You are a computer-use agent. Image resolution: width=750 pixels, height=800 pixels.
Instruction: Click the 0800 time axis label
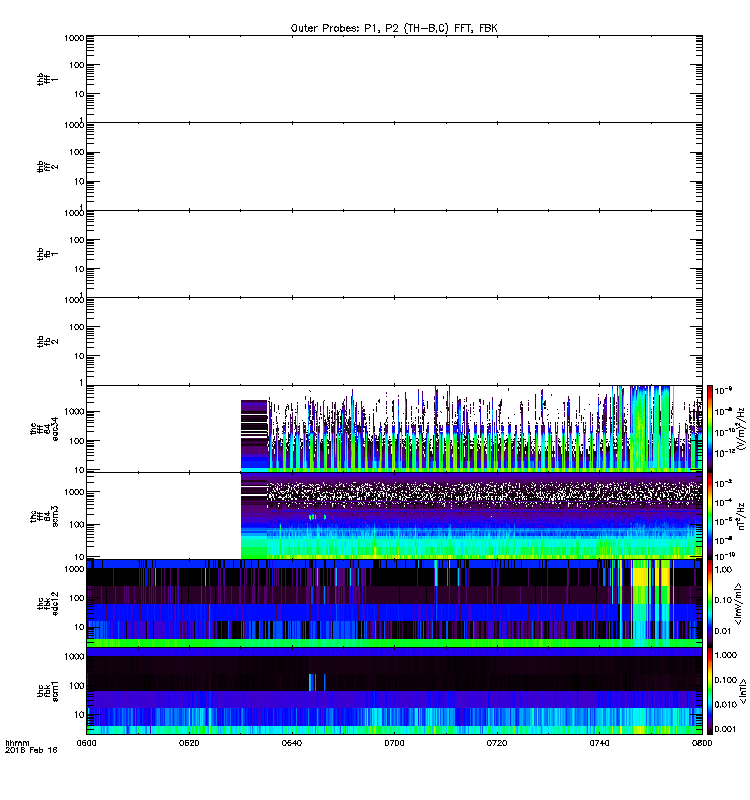pos(702,743)
